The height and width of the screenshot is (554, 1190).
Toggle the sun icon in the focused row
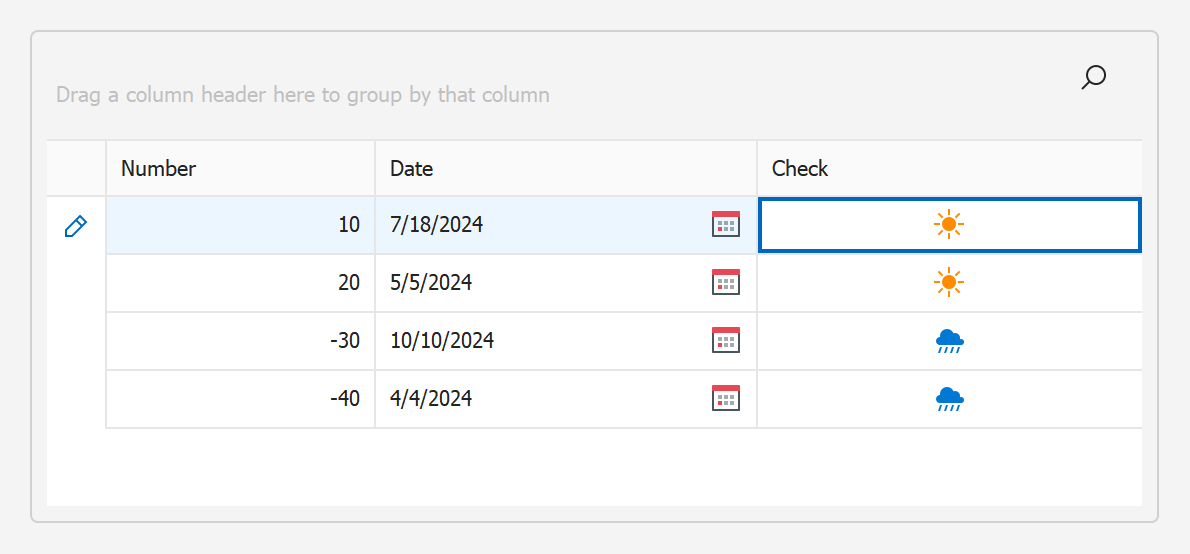pyautogui.click(x=948, y=225)
